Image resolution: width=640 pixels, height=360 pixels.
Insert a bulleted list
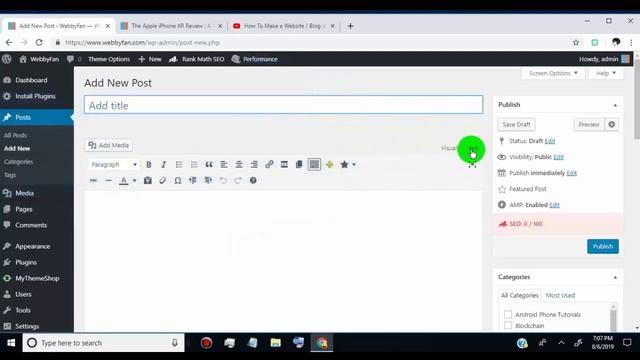tap(179, 164)
